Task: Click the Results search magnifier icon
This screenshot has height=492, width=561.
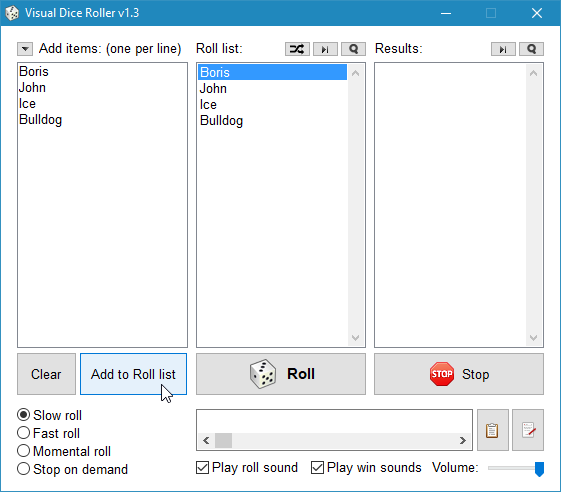Action: pos(531,49)
